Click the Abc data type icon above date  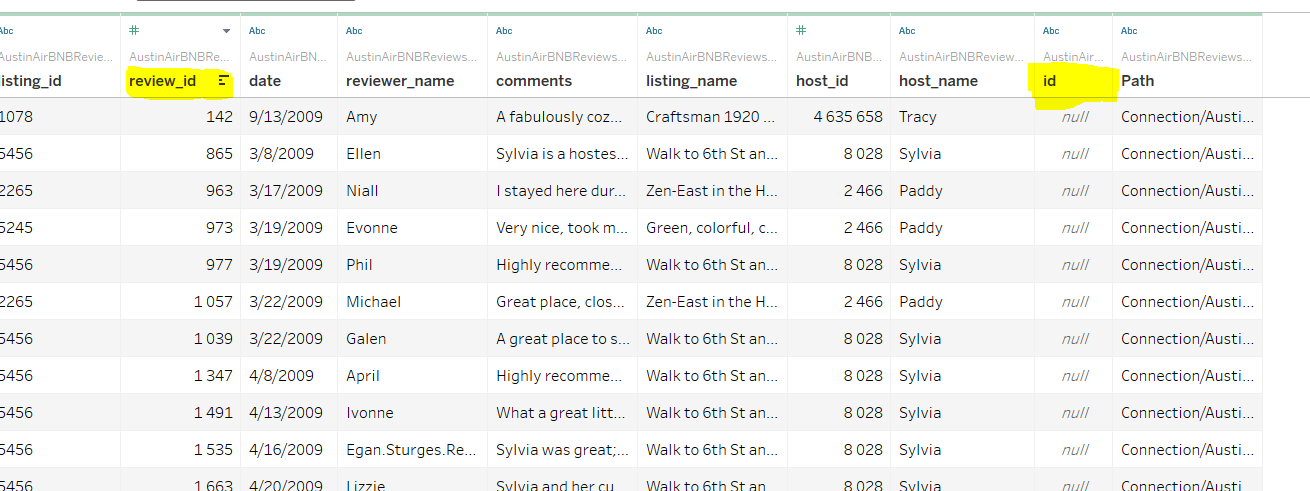[x=257, y=31]
